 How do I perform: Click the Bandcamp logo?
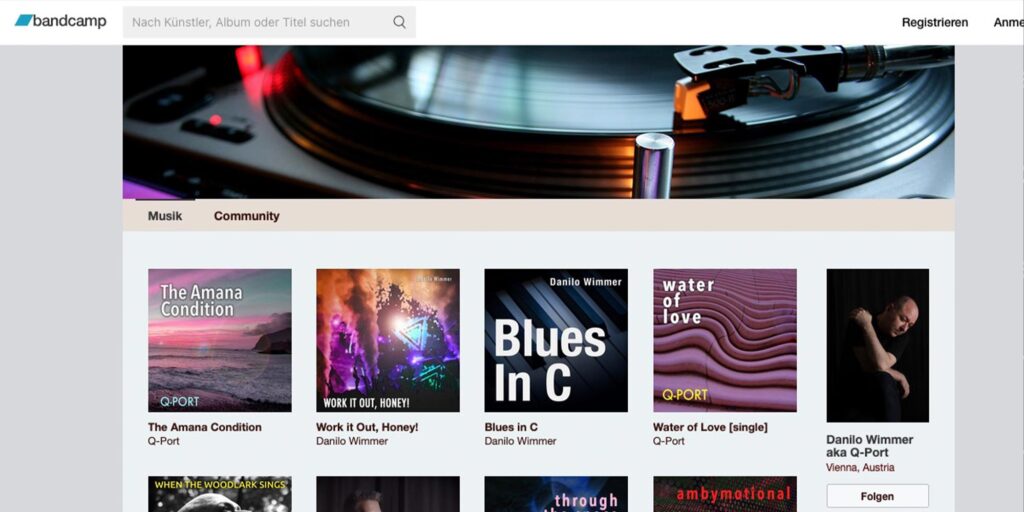(60, 21)
